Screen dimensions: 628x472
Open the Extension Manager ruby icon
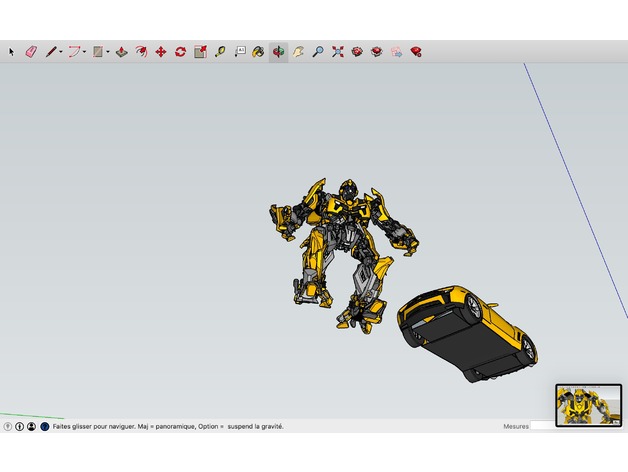416,52
